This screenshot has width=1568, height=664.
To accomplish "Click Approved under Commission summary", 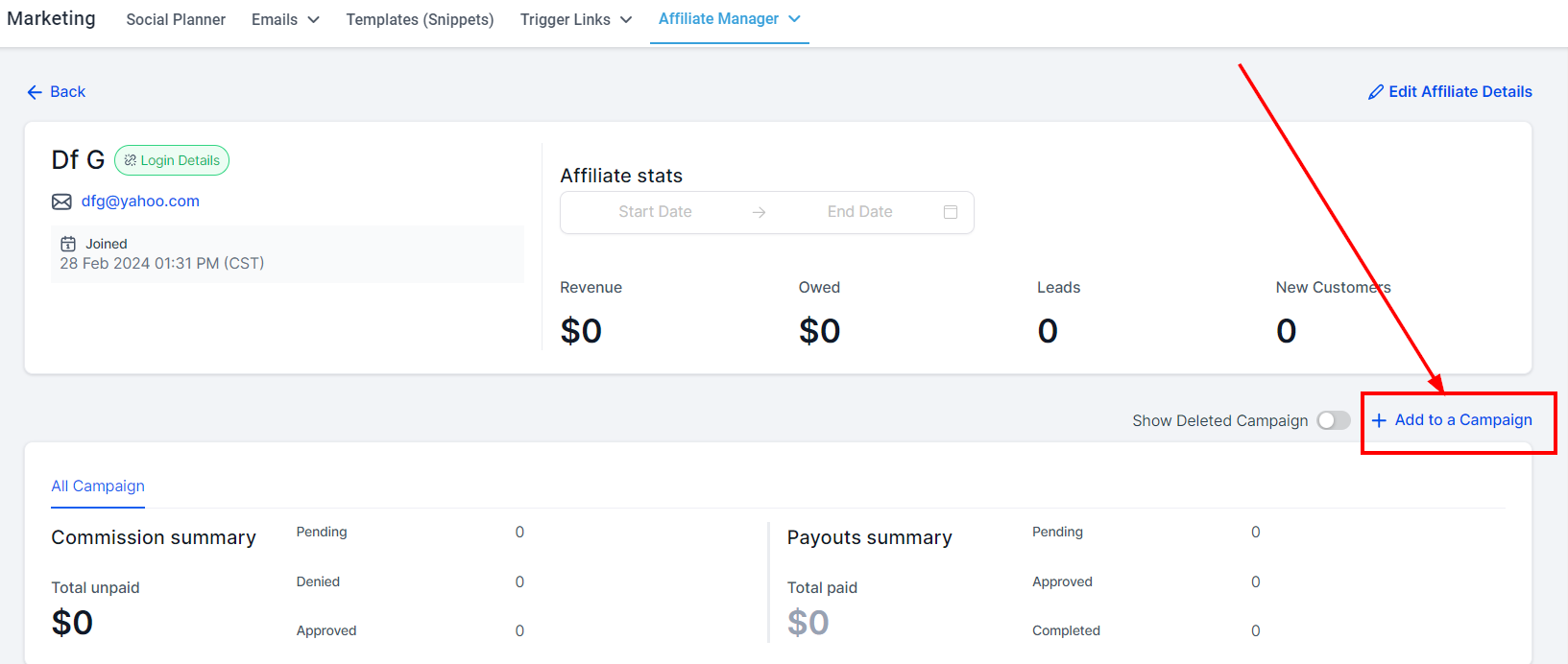I will 326,630.
